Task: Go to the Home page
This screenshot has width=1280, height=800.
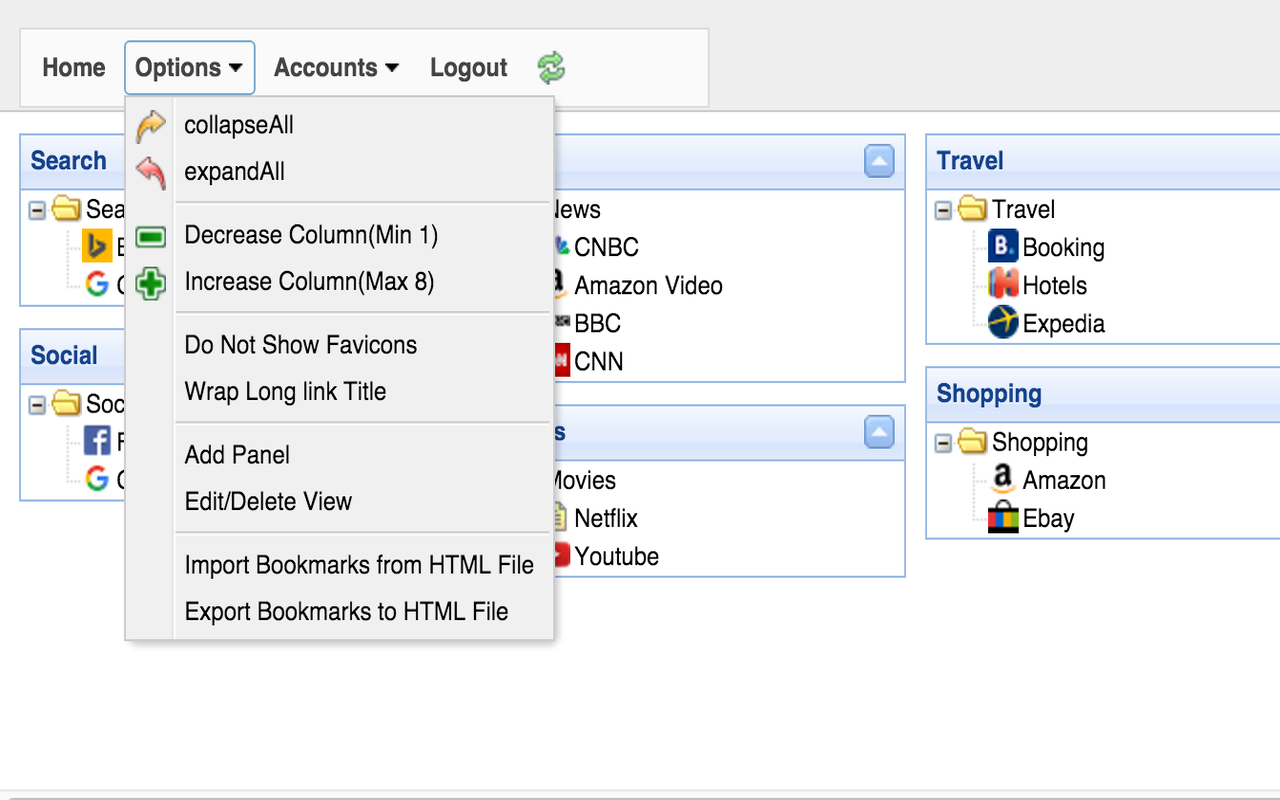Action: point(73,68)
